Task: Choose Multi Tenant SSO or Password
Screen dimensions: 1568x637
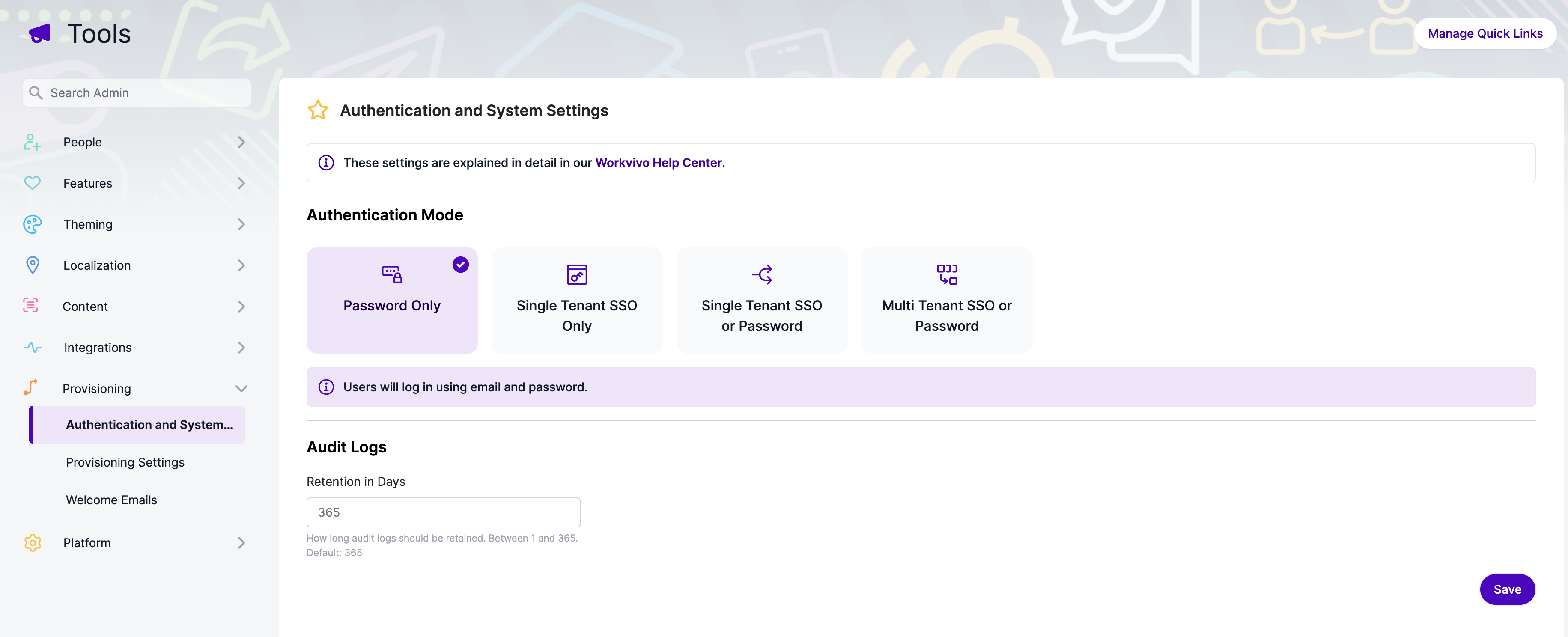Action: (947, 300)
